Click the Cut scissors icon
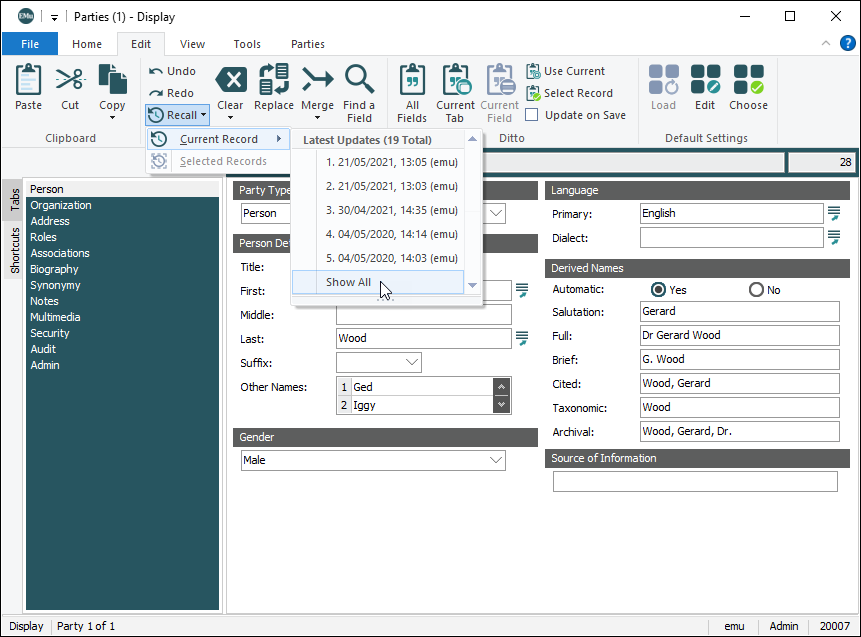The height and width of the screenshot is (637, 861). coord(70,80)
